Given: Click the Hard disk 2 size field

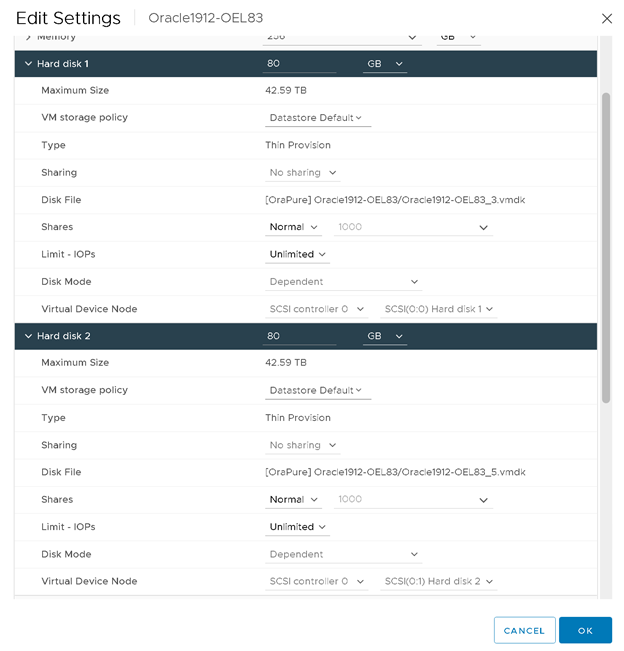Looking at the screenshot, I should click(299, 336).
